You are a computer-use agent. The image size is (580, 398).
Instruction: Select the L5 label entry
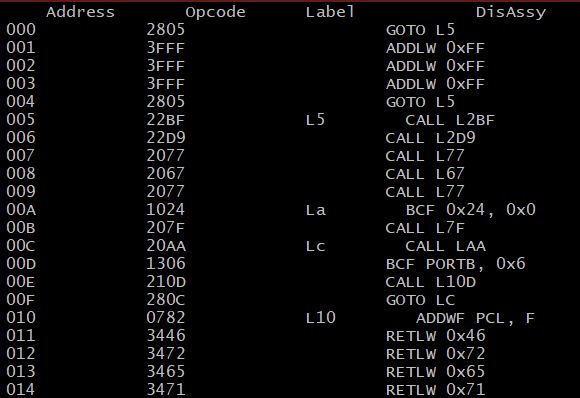tap(315, 120)
